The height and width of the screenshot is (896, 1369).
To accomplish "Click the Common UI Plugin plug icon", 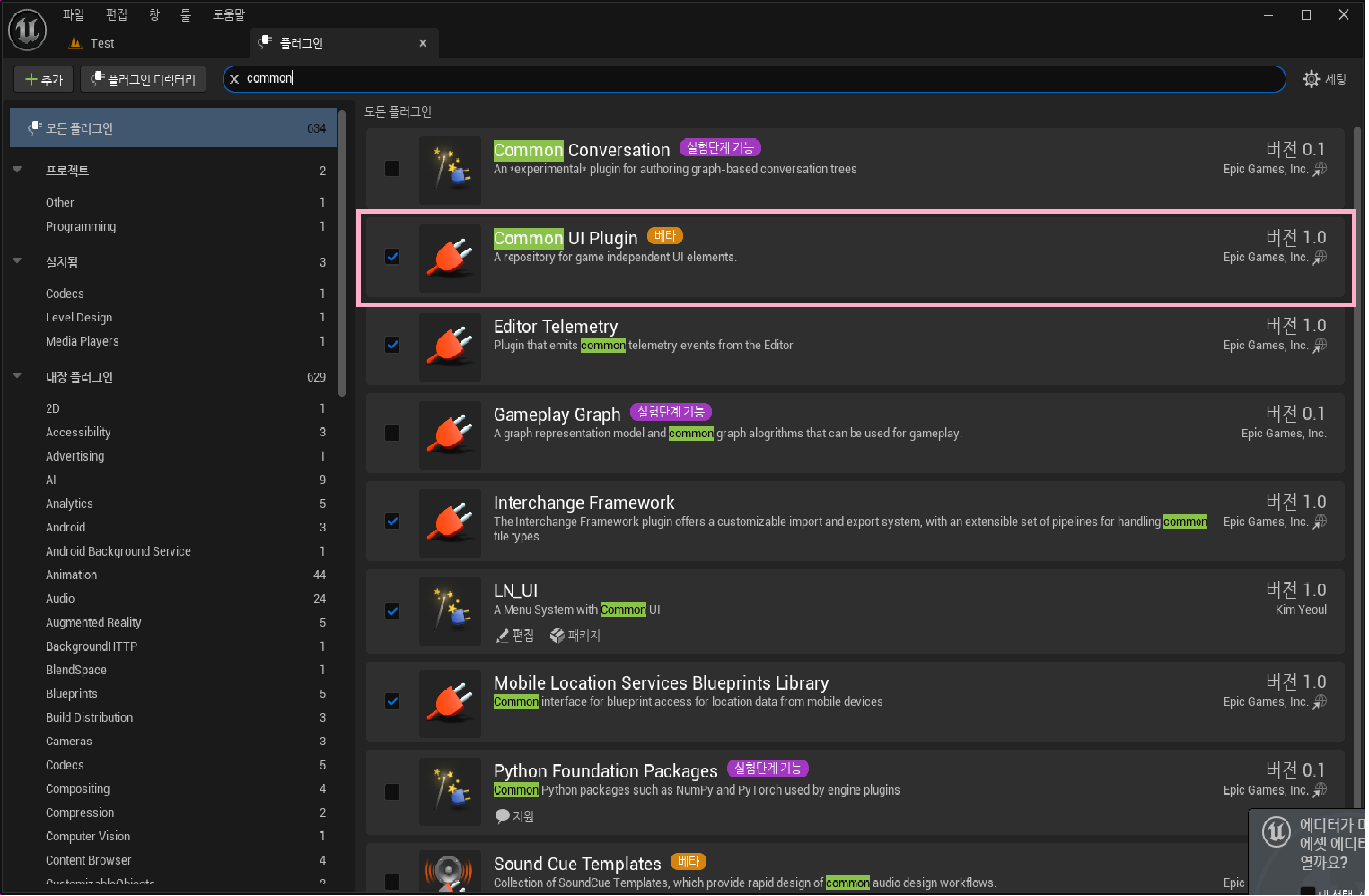I will (x=450, y=258).
